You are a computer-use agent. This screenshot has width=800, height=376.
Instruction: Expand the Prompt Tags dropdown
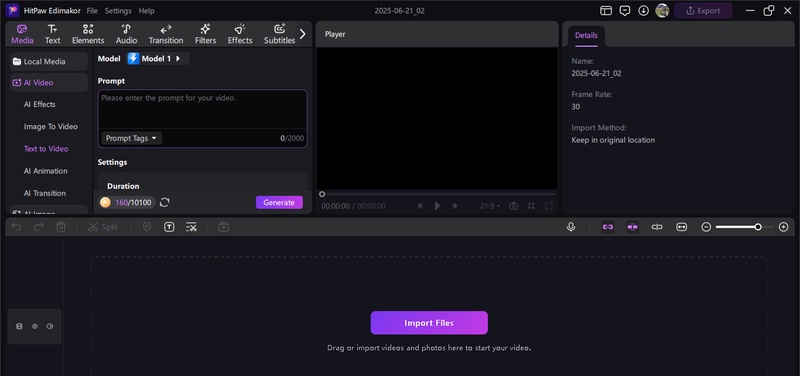(x=131, y=138)
